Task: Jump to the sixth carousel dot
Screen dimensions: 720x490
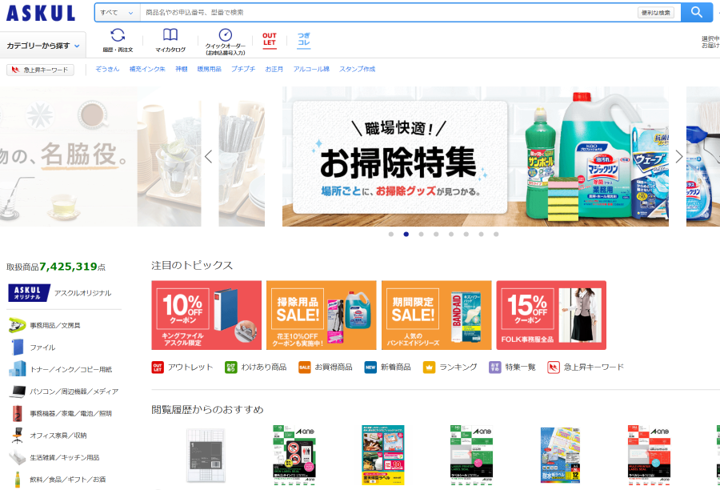Action: point(466,234)
